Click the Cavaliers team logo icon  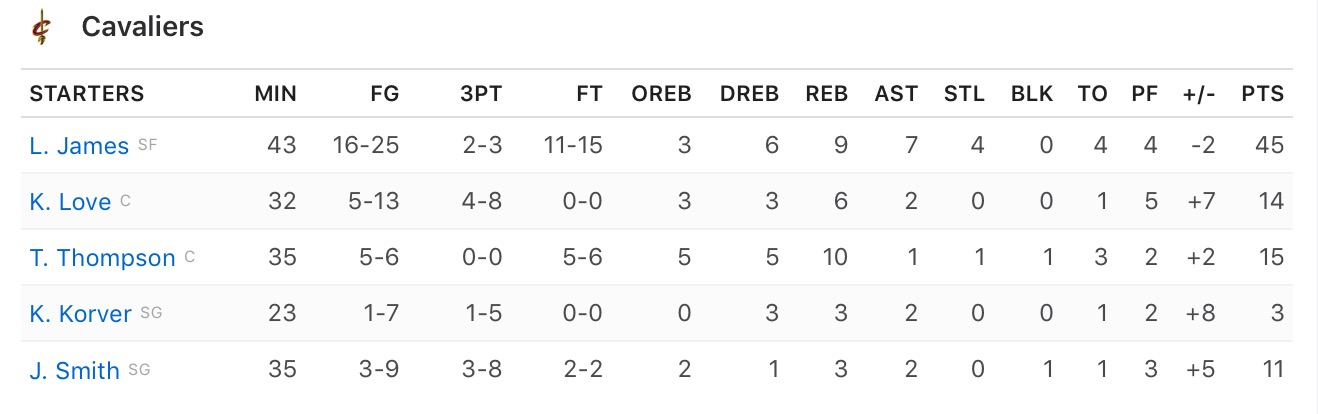tap(41, 27)
